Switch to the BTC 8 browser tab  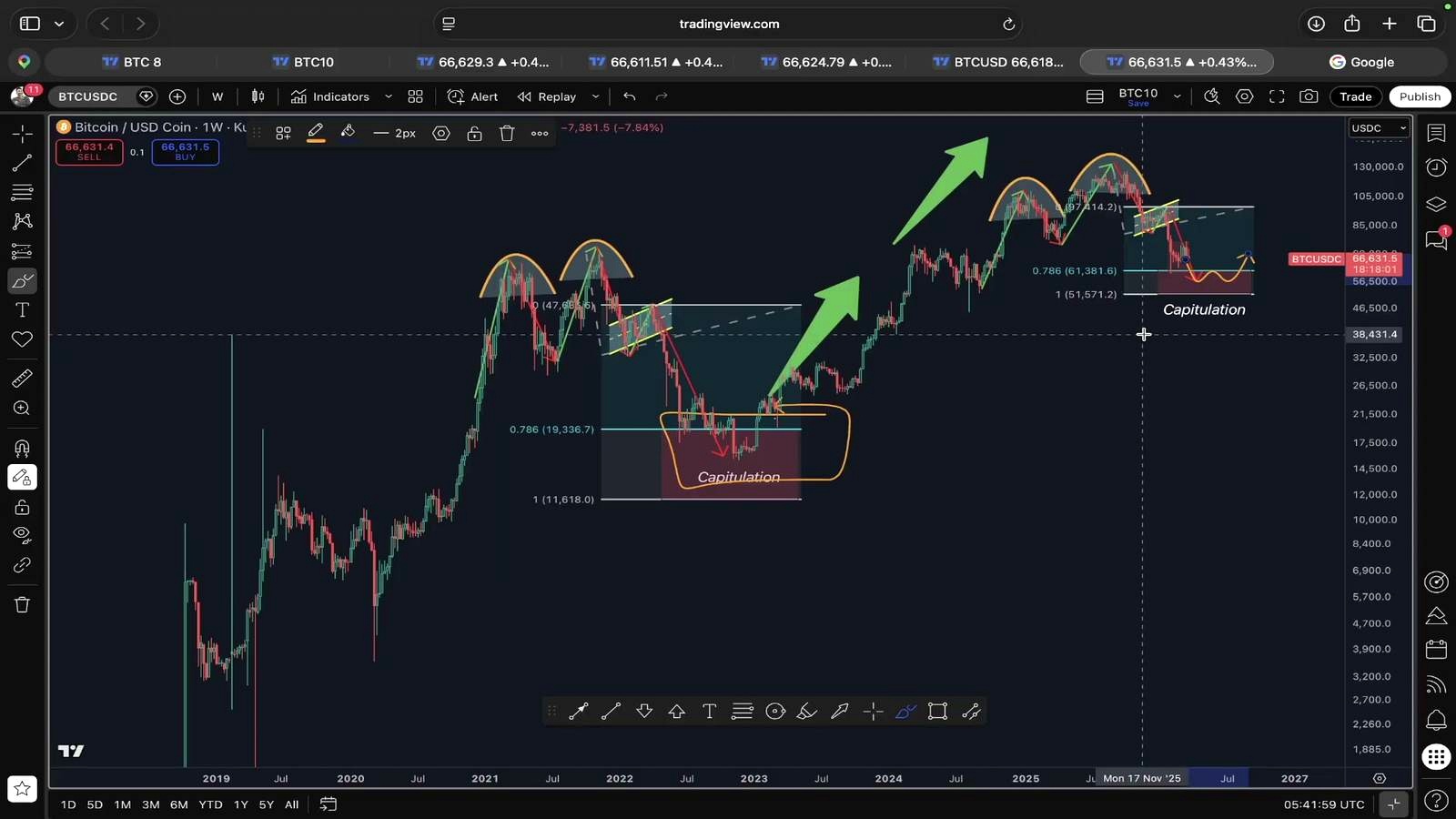[x=132, y=62]
